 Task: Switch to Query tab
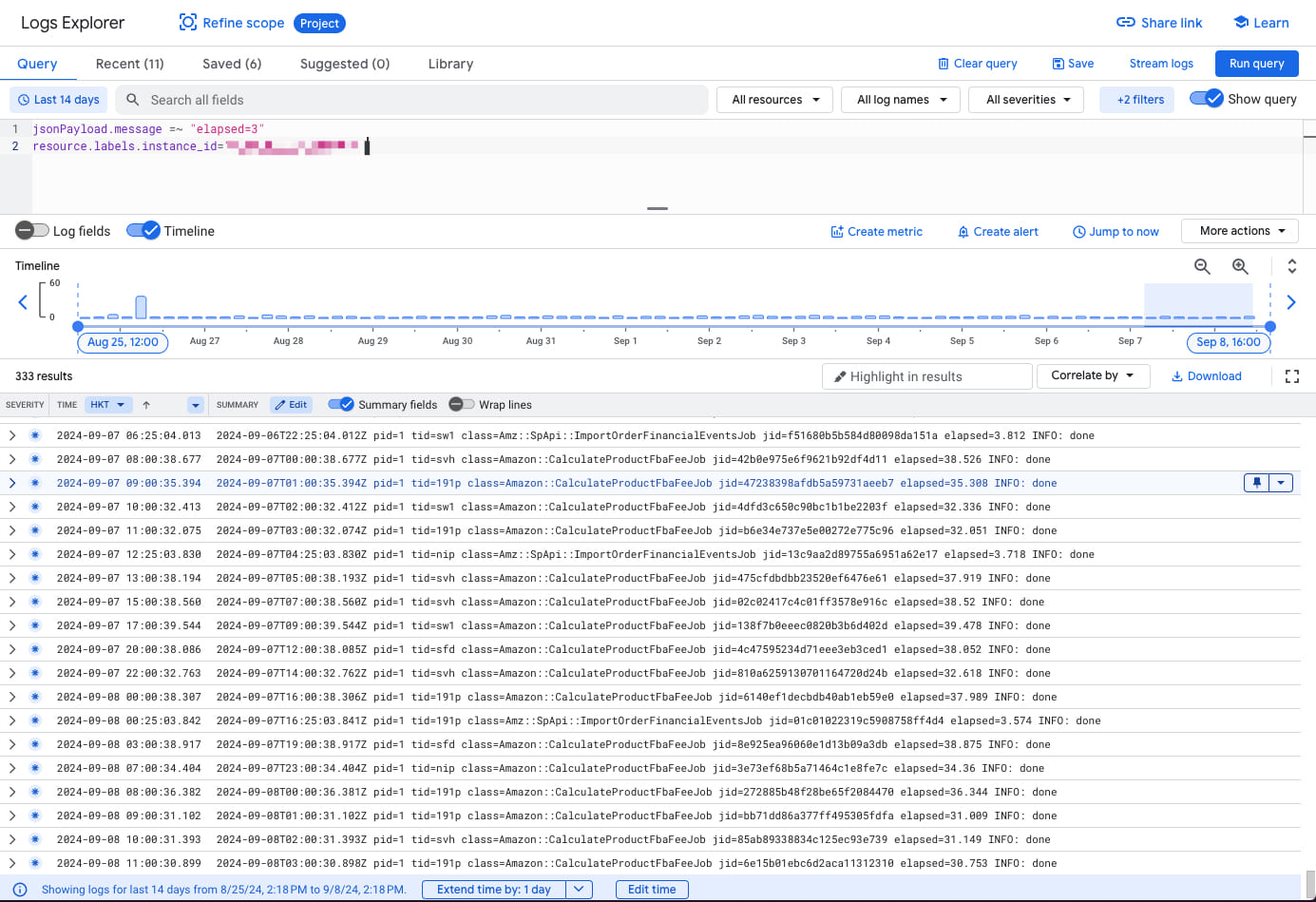coord(37,64)
